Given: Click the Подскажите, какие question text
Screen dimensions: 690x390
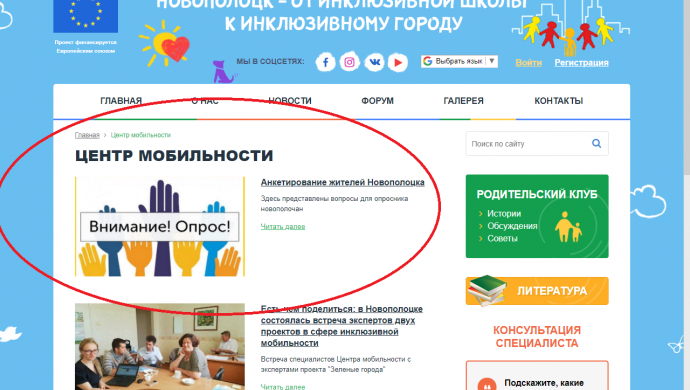Looking at the screenshot, I should point(544,383).
